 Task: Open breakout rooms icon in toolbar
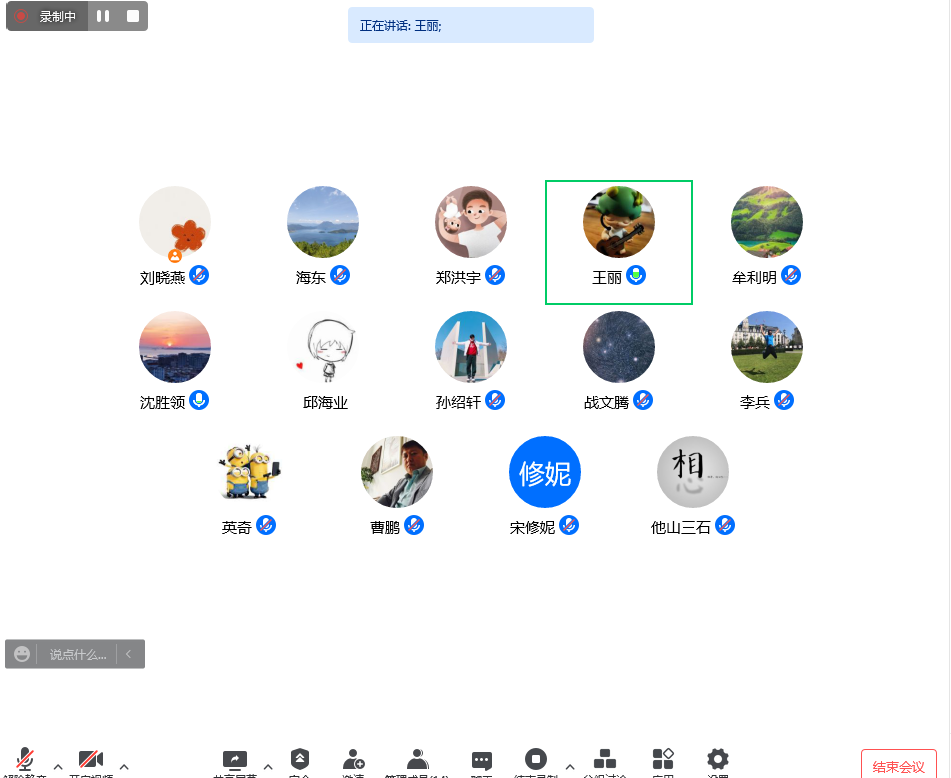tap(604, 760)
